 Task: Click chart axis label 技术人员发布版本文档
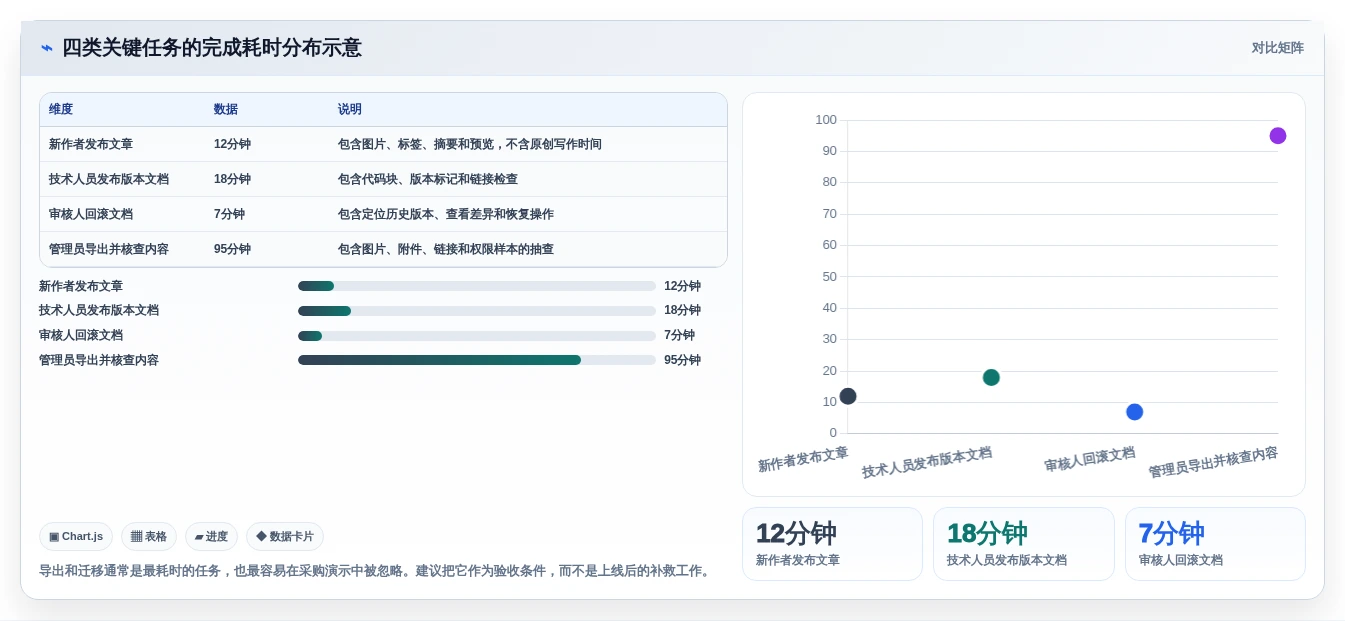[927, 462]
